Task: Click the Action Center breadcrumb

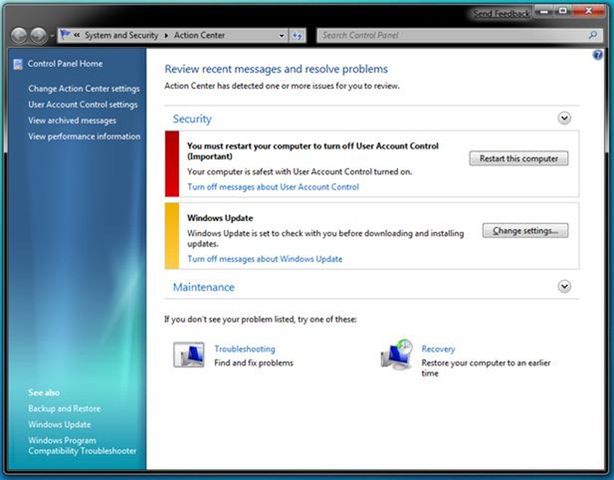Action: click(x=199, y=35)
